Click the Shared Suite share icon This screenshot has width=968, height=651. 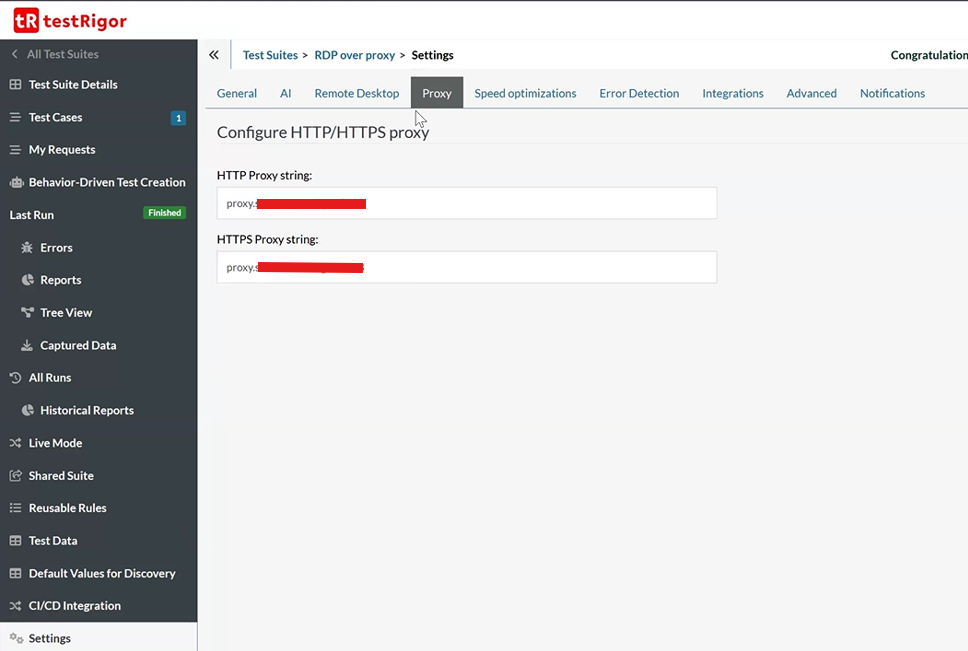pyautogui.click(x=15, y=476)
